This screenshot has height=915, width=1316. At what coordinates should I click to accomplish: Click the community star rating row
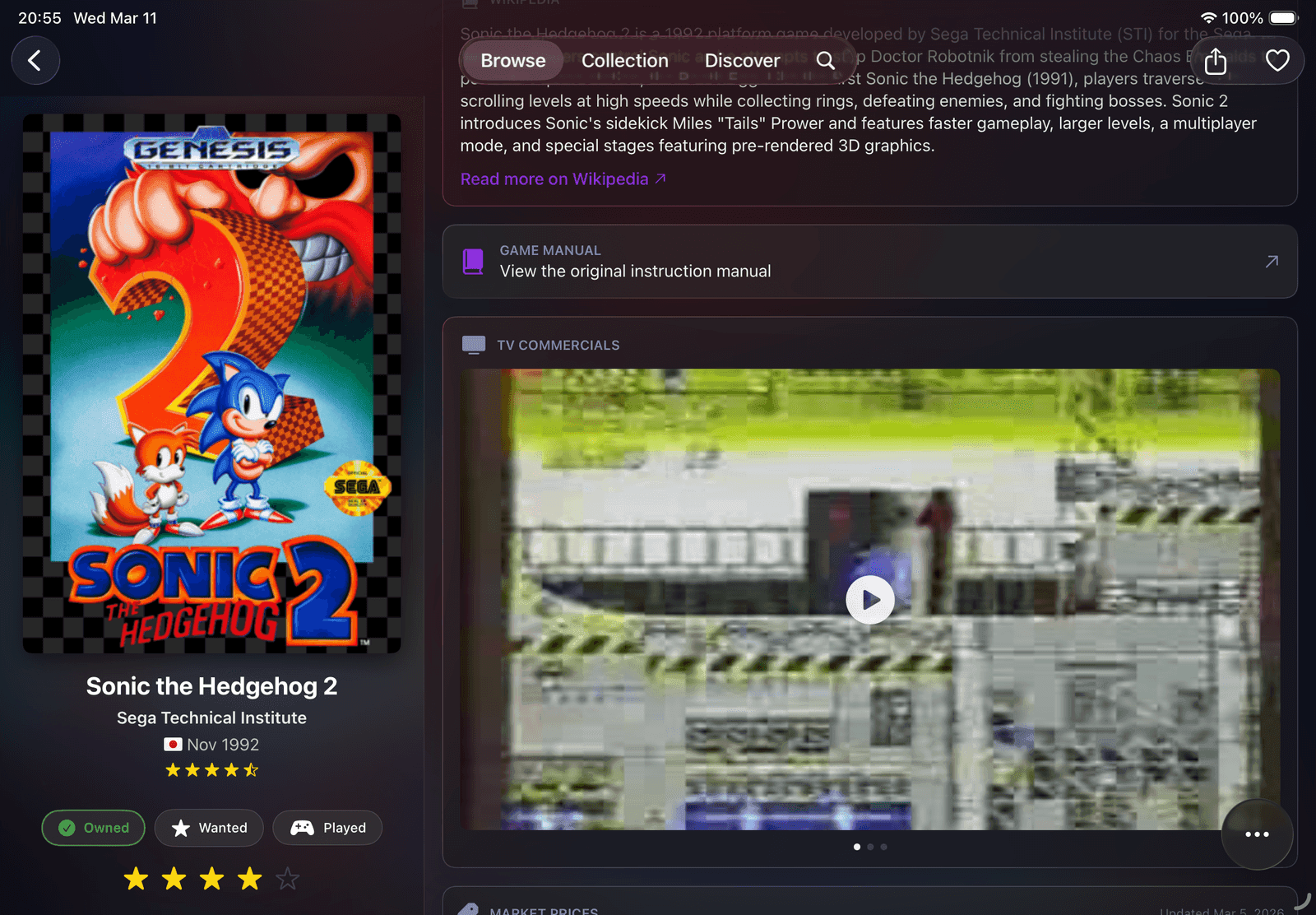(x=212, y=770)
